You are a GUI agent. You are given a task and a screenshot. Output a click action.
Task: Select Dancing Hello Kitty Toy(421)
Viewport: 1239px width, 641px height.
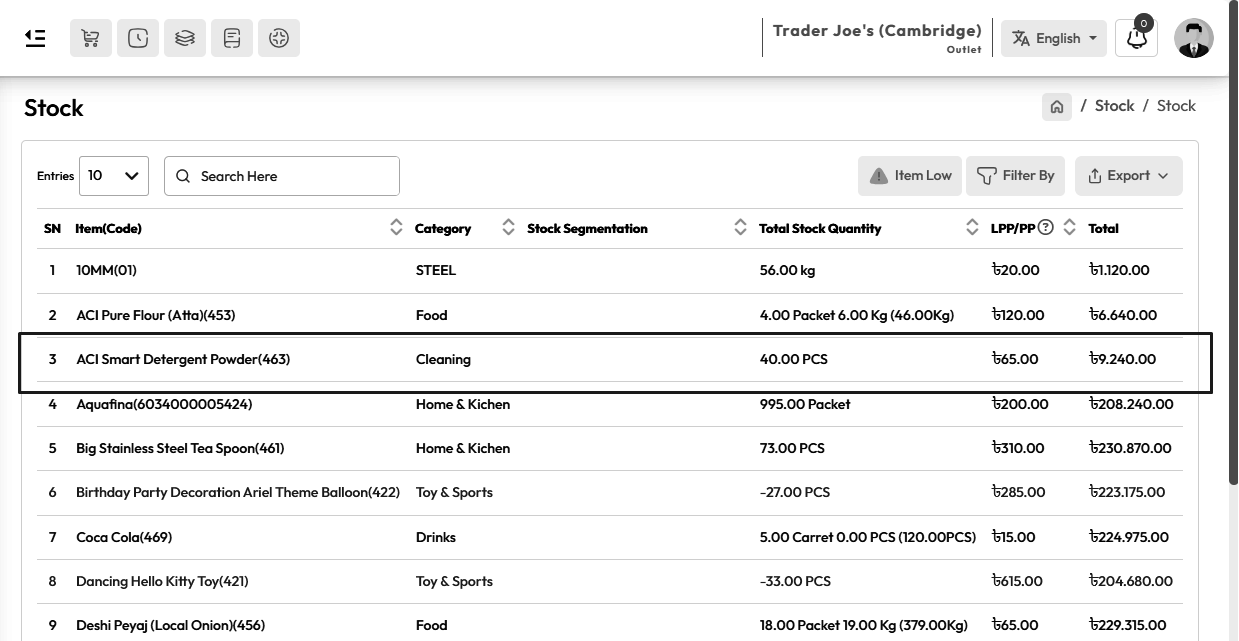point(162,581)
